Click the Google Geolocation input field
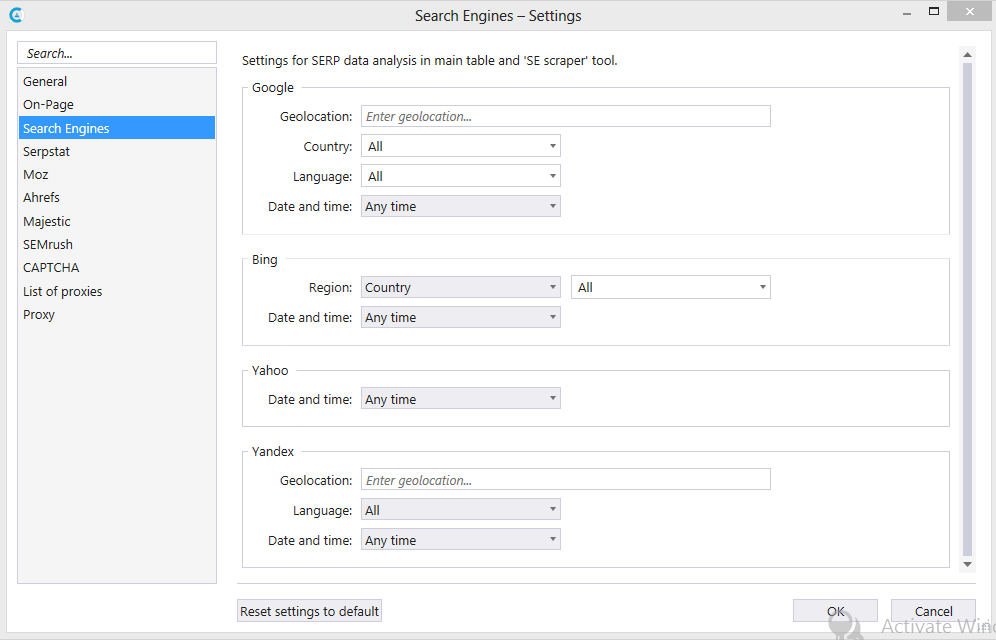The image size is (996, 640). coord(565,116)
